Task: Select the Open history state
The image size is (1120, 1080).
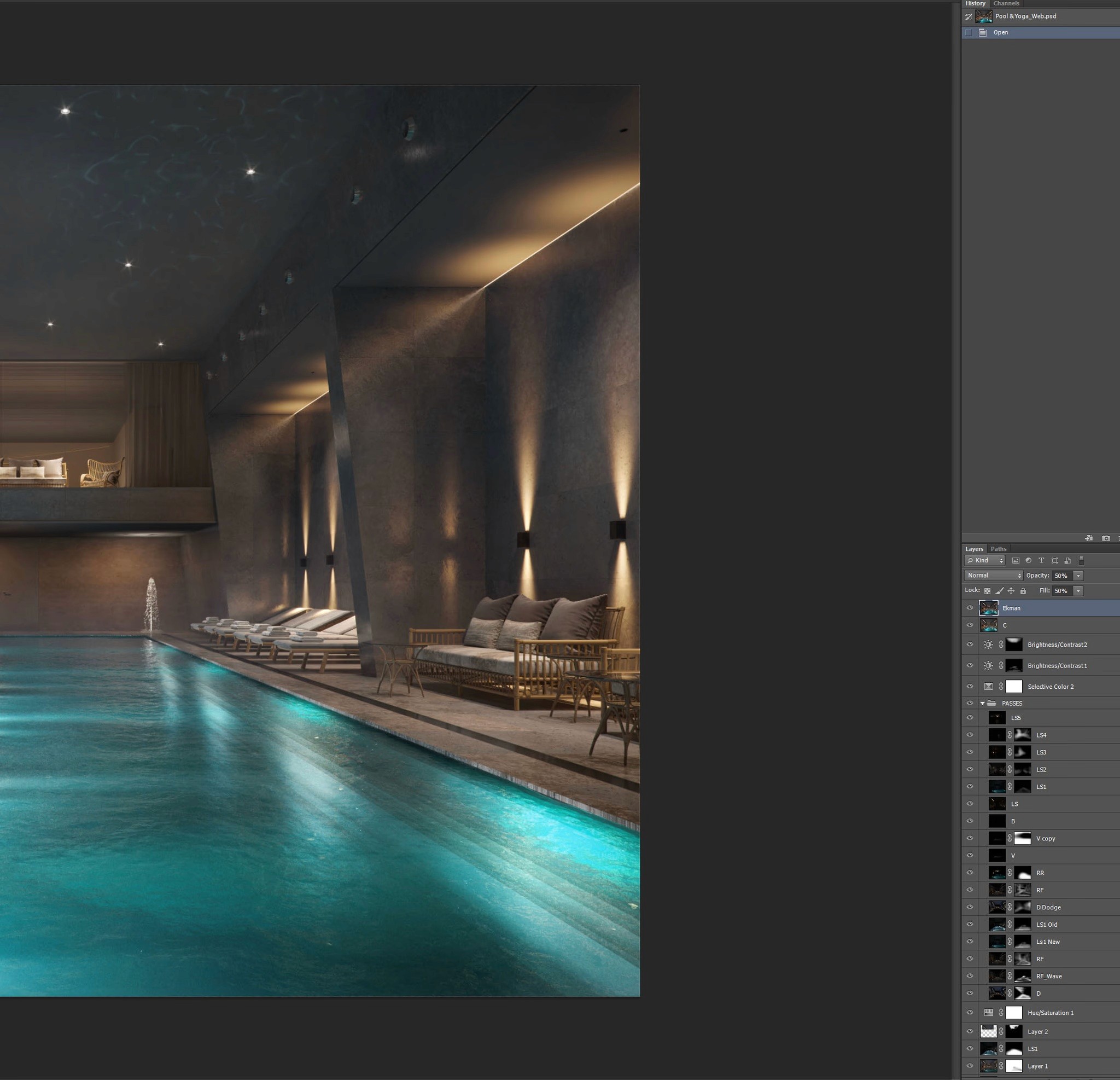Action: click(x=1000, y=33)
